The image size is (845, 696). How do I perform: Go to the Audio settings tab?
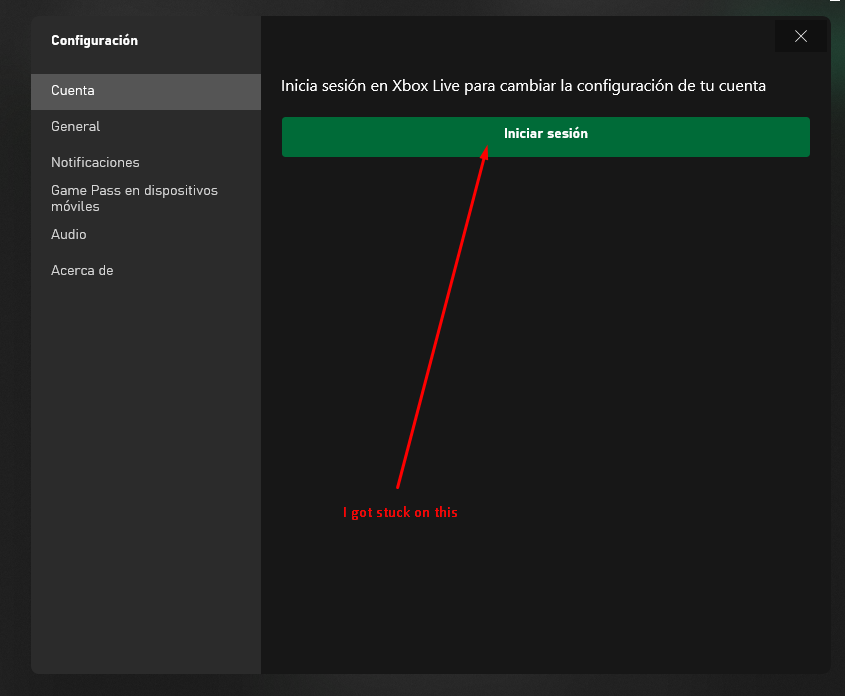(x=146, y=234)
